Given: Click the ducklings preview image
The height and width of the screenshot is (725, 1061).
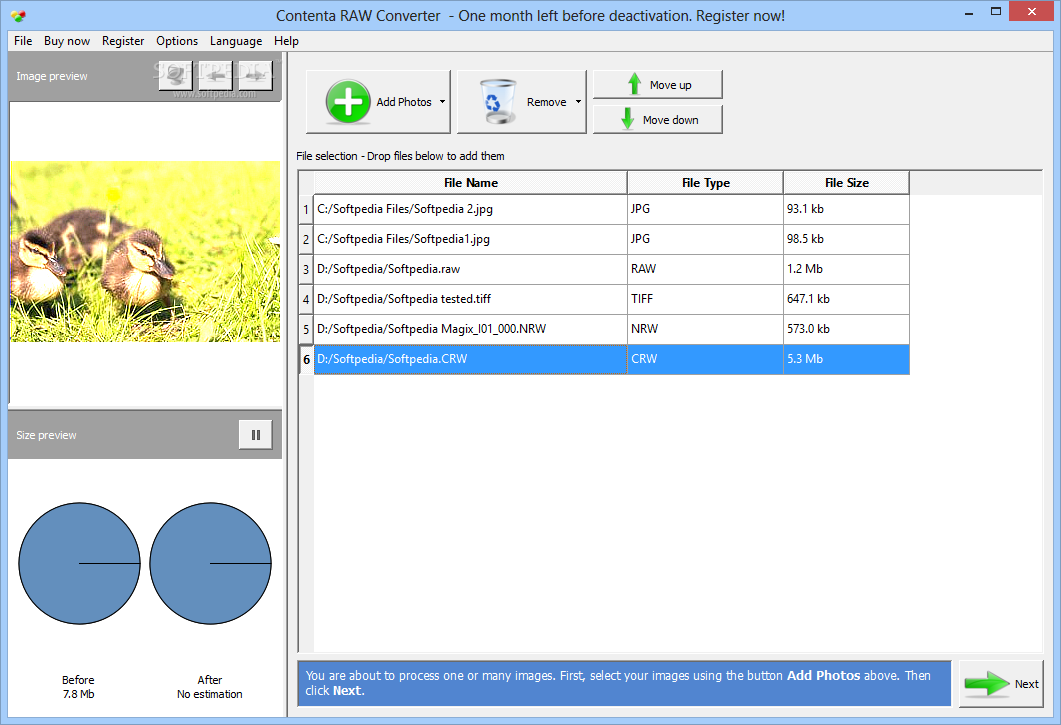Looking at the screenshot, I should [x=145, y=251].
